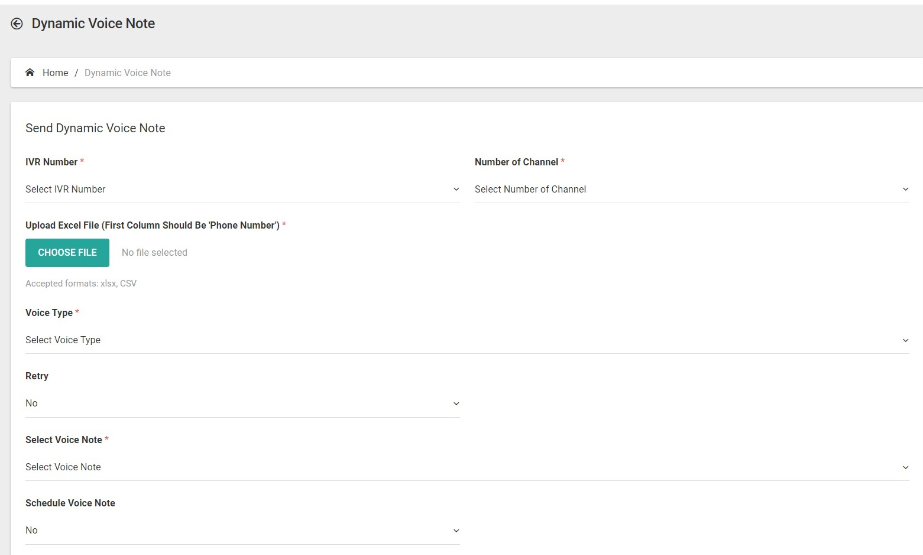Click the Select Voice Note chevron arrow

(x=905, y=467)
